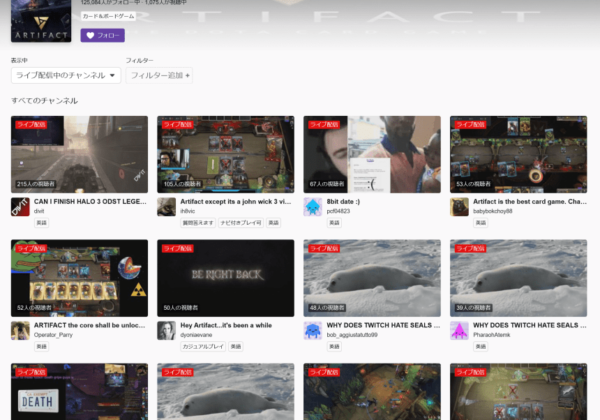The width and height of the screenshot is (600, 420).
Task: Open Hey Artifact...it's been a while title
Action: tap(226, 326)
